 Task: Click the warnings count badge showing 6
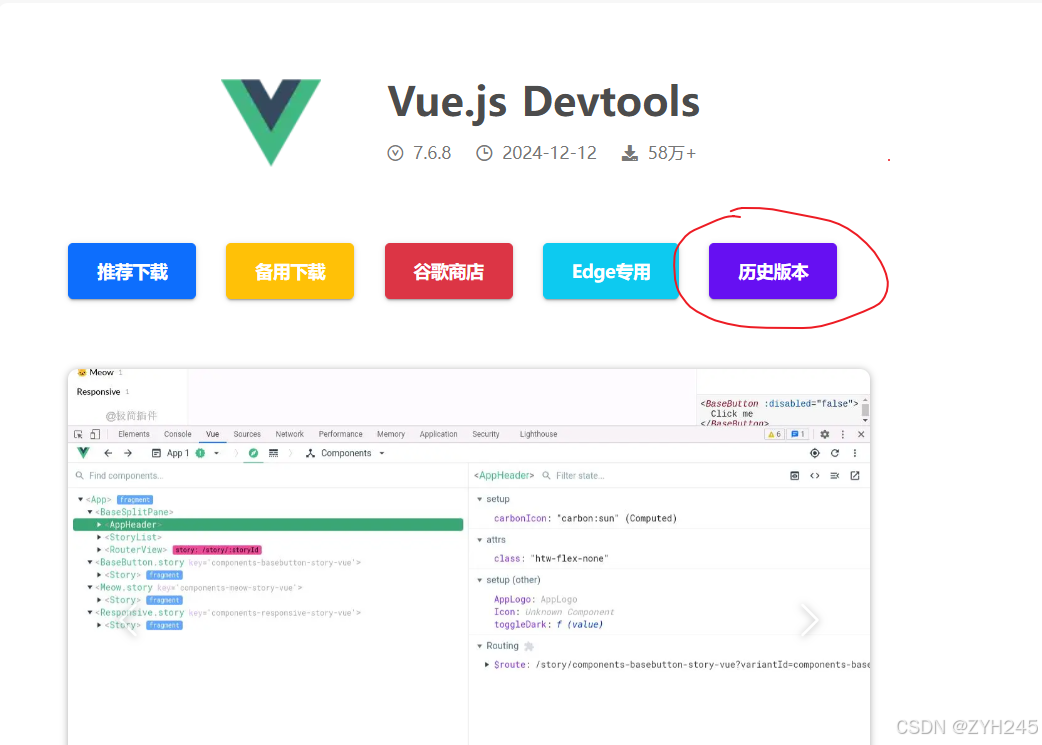[x=775, y=434]
